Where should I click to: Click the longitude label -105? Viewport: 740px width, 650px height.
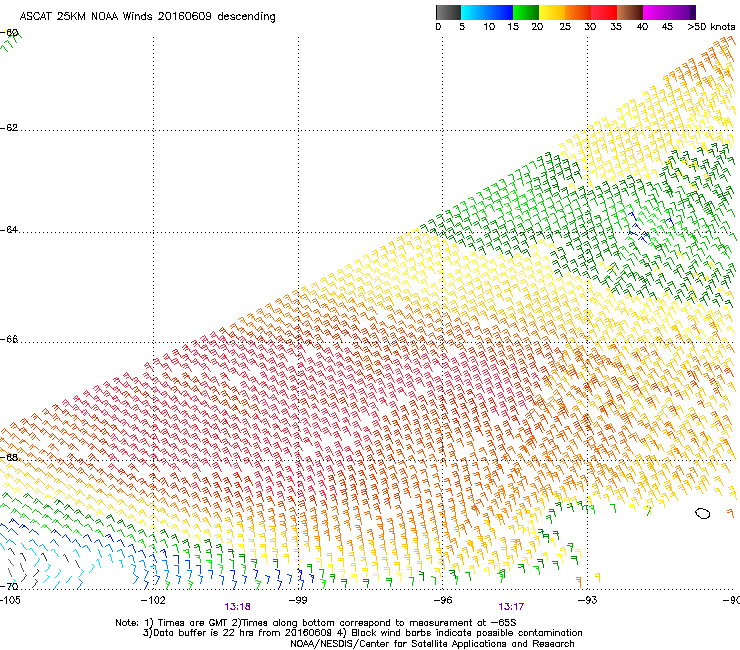[10, 600]
